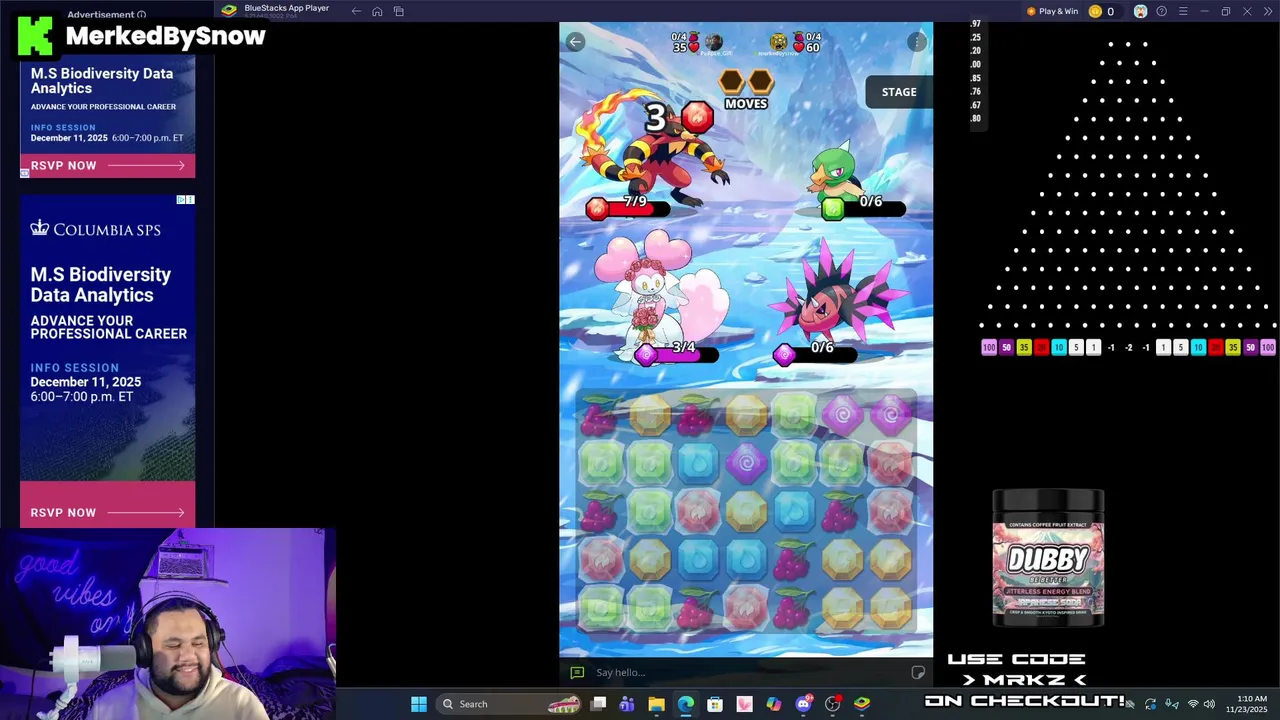
Task: Click the Windows taskbar Search box
Action: [510, 704]
